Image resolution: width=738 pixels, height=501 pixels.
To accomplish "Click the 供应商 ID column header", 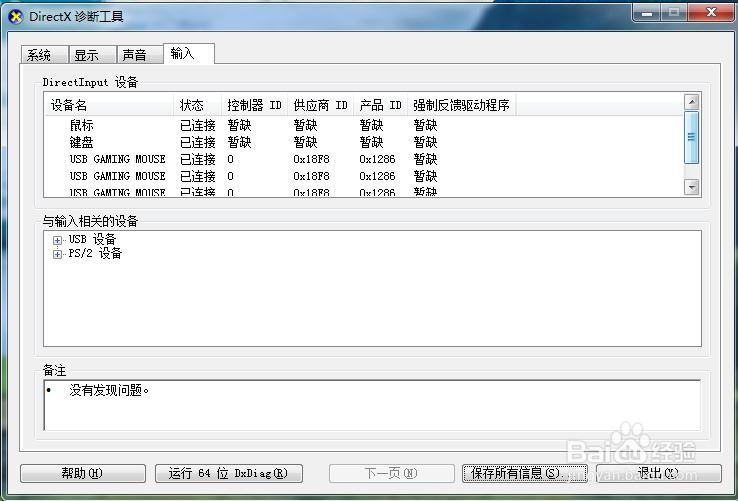I will (321, 105).
